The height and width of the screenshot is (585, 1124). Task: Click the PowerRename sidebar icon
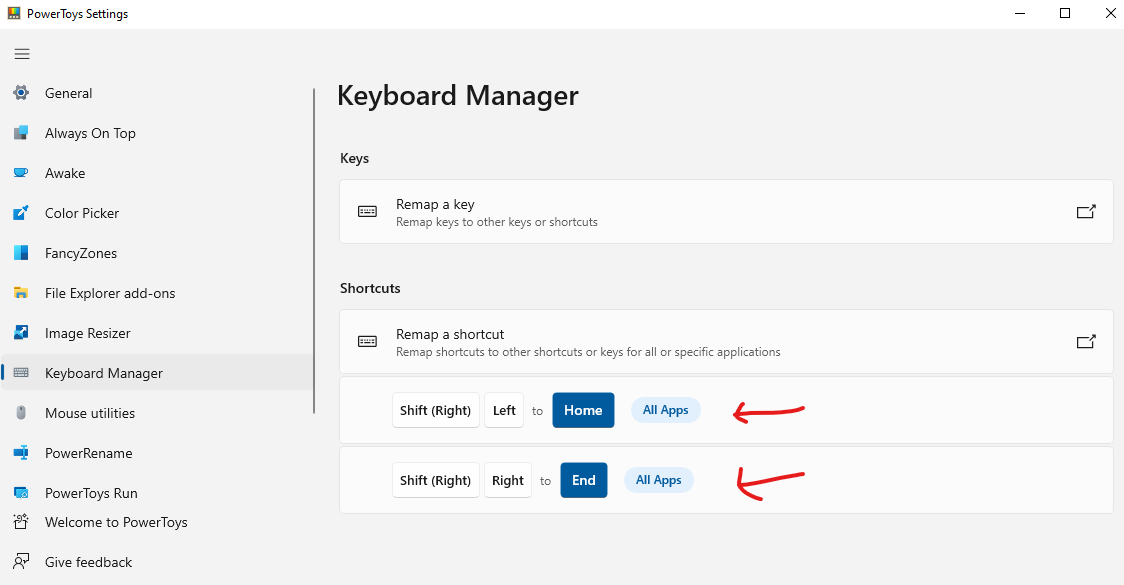pos(22,453)
